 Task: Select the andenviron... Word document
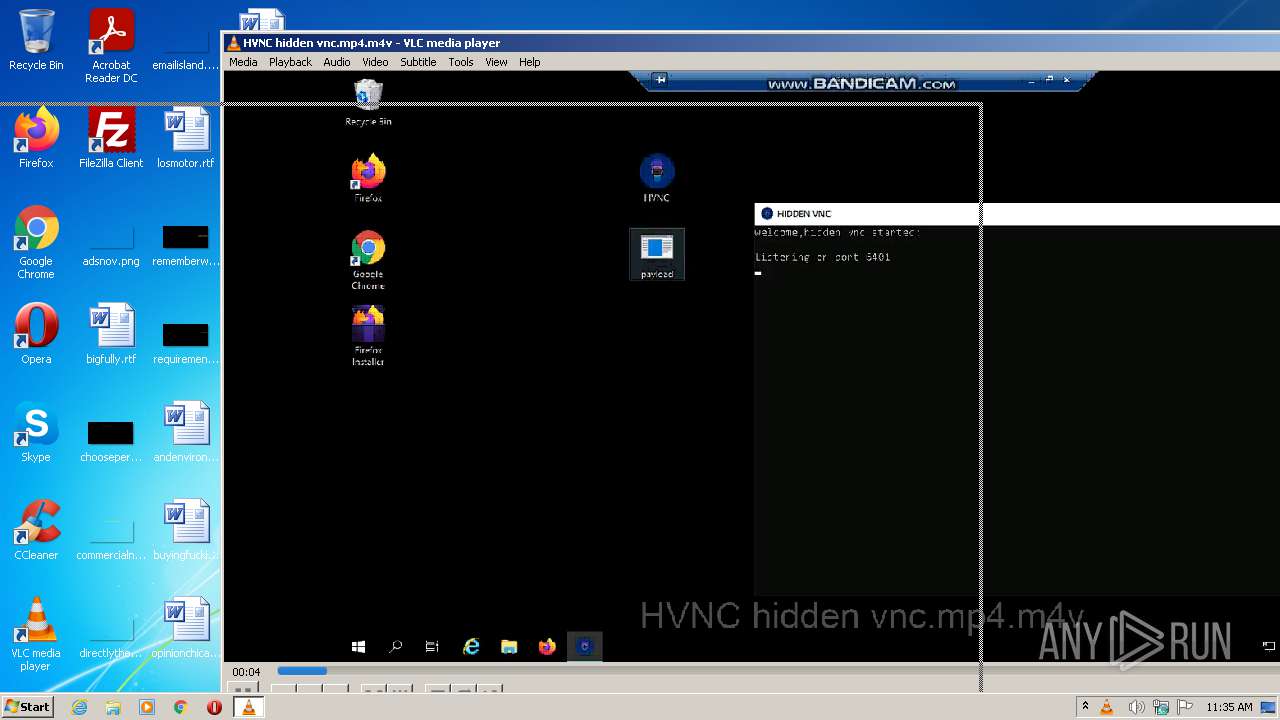pyautogui.click(x=186, y=432)
